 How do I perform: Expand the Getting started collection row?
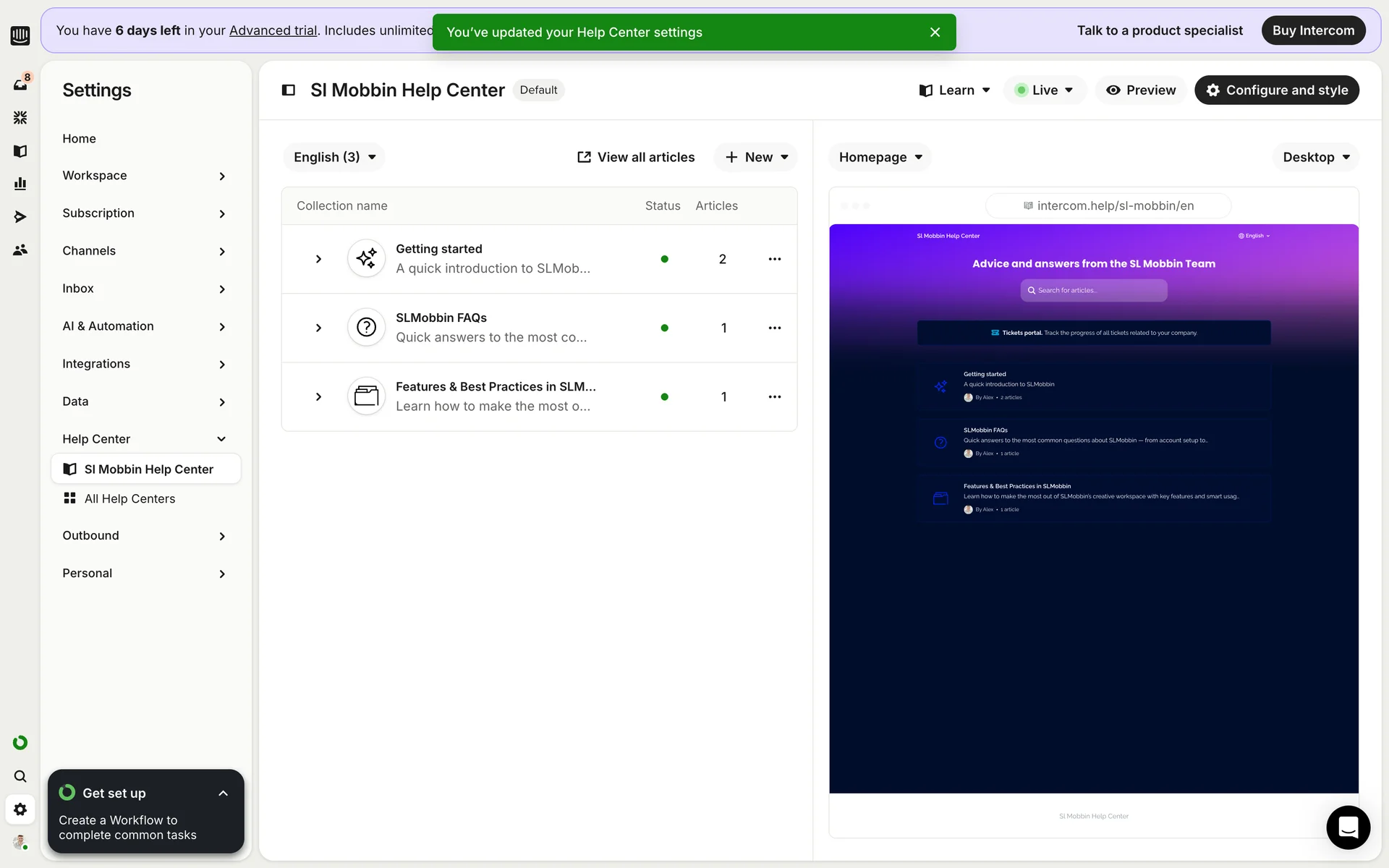(318, 259)
